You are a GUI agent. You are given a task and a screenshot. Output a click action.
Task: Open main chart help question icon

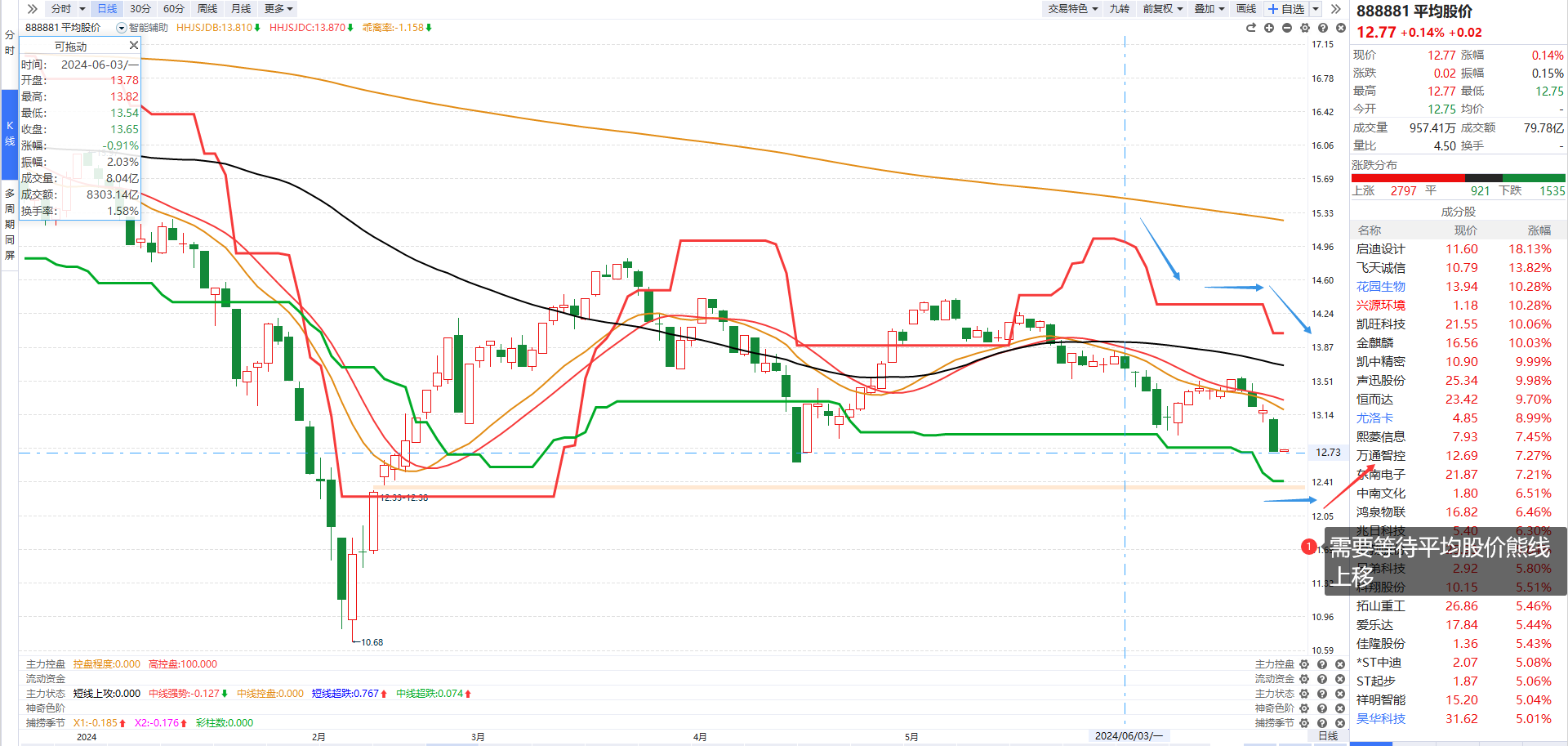point(1323,28)
